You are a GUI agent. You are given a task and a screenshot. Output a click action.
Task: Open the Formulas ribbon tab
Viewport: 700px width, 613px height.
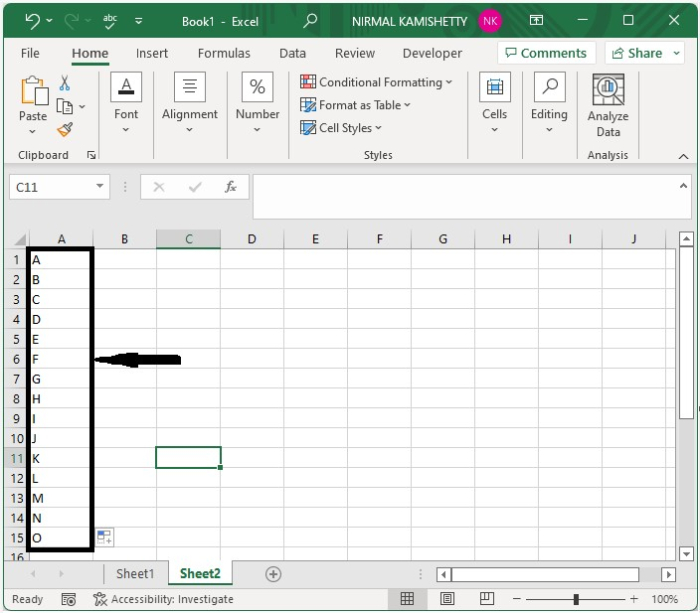pyautogui.click(x=224, y=53)
